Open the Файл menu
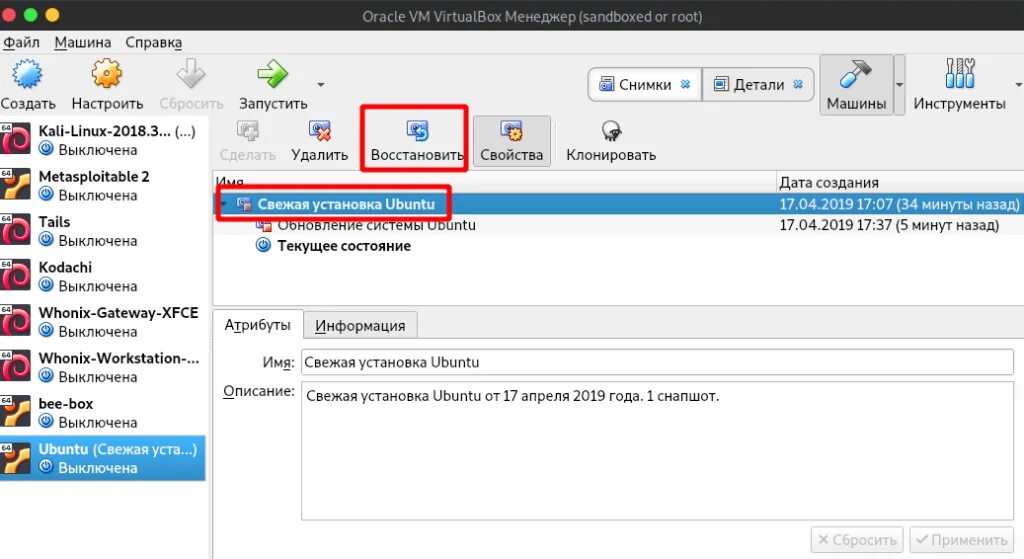 coord(22,42)
